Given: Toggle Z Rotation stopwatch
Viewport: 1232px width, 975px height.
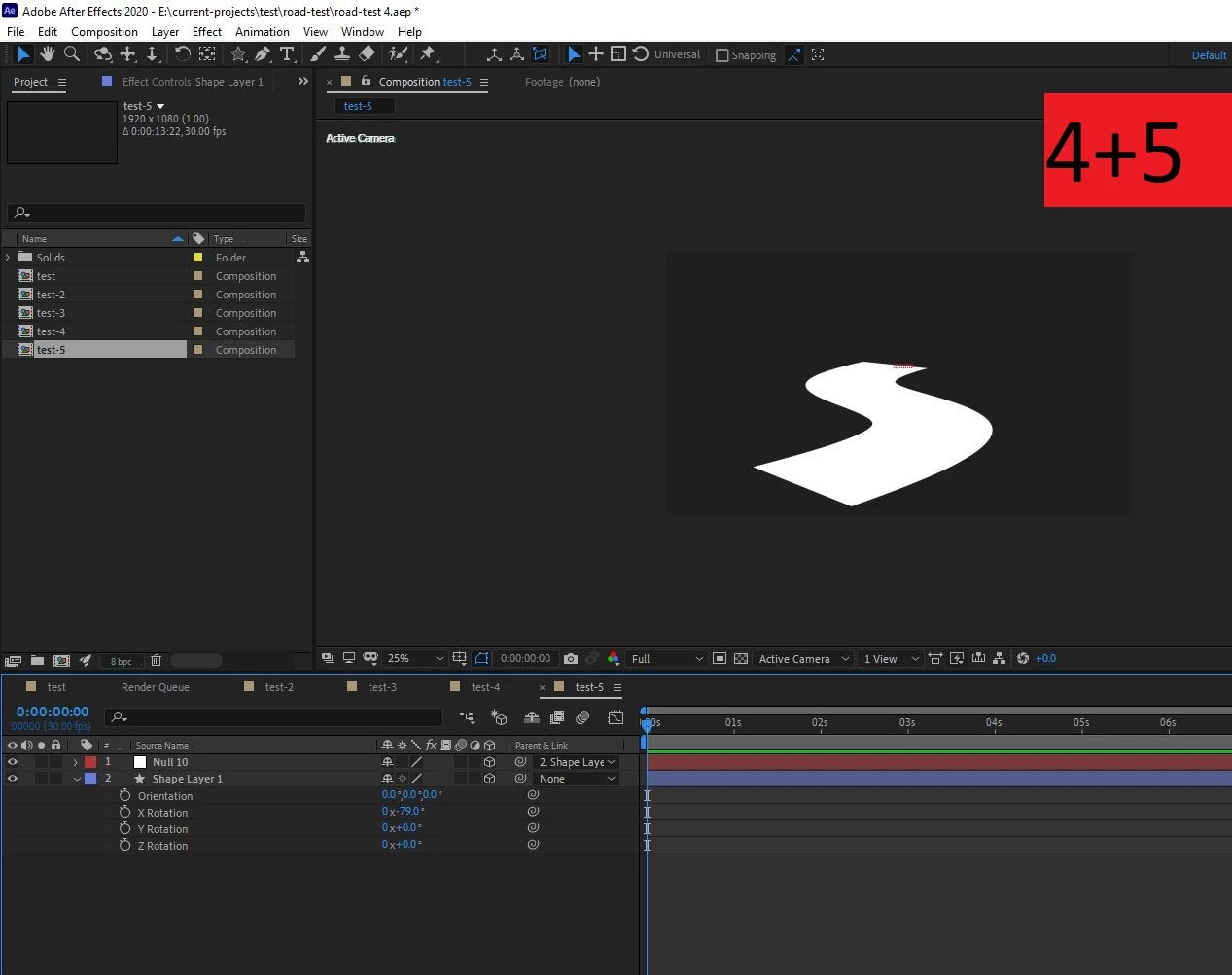Looking at the screenshot, I should pos(124,845).
